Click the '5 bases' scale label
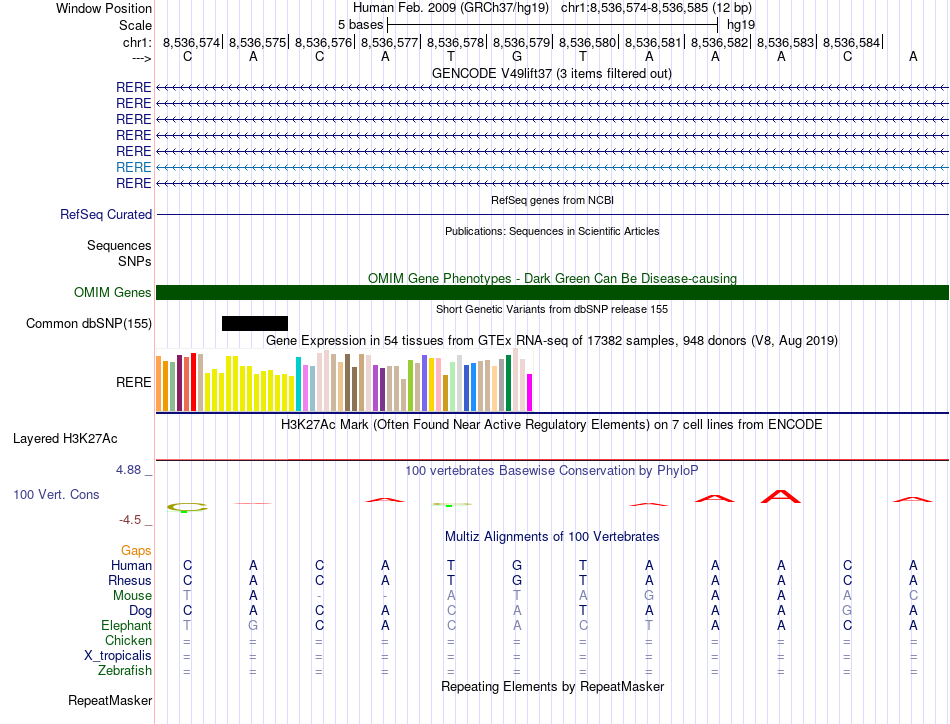The height and width of the screenshot is (724, 950). tap(360, 25)
